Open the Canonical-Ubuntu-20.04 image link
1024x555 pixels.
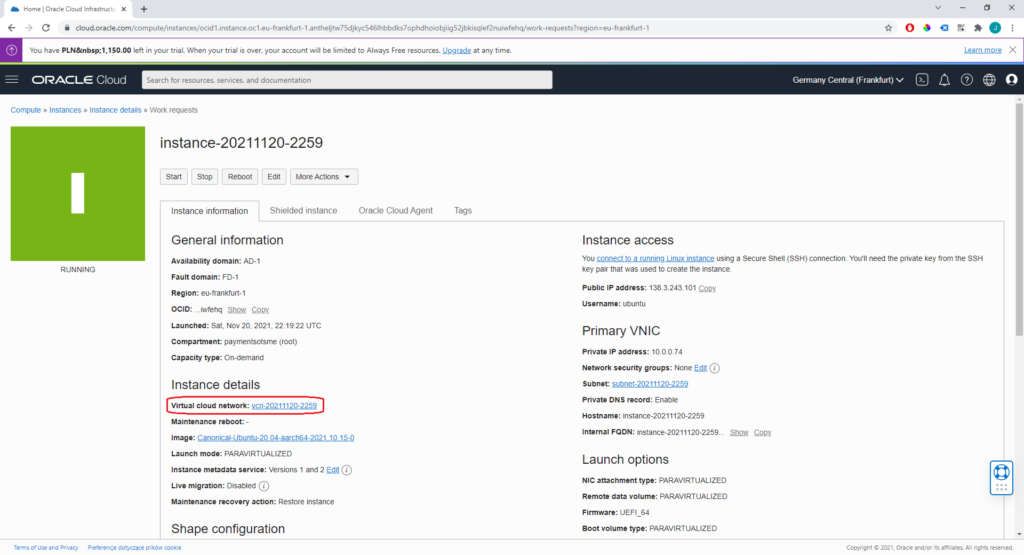coord(276,438)
